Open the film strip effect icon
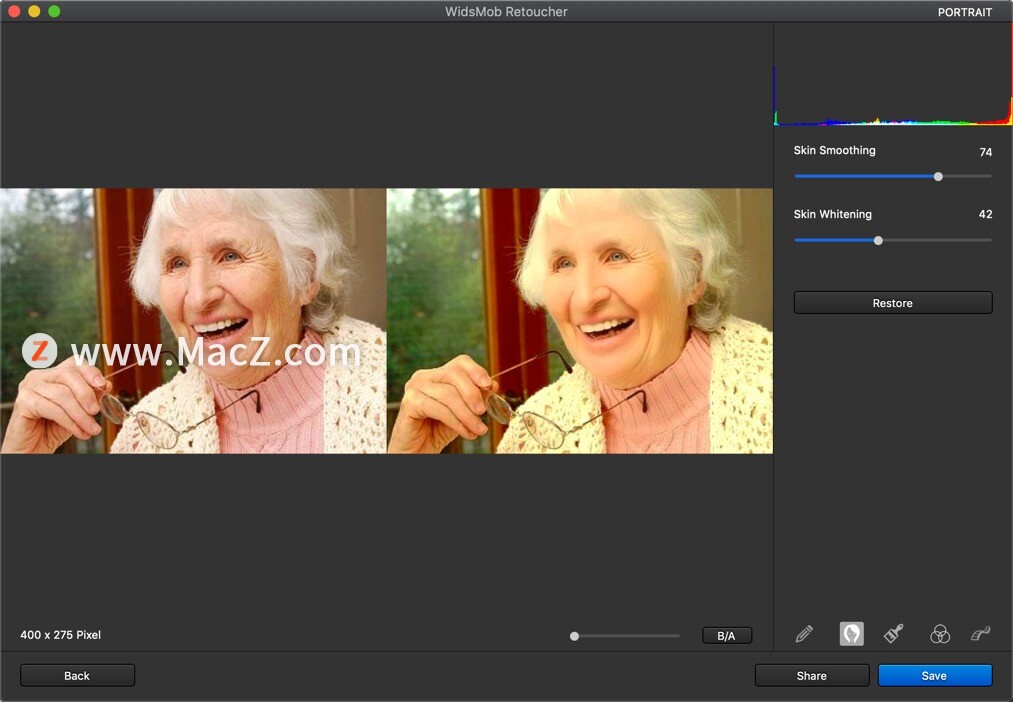The width and height of the screenshot is (1013, 702). (x=981, y=634)
